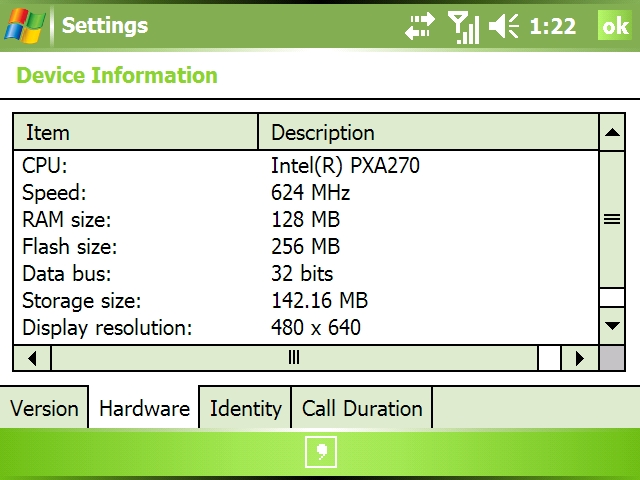Confirm with the ok button
Viewport: 640px width, 480px height.
point(615,25)
